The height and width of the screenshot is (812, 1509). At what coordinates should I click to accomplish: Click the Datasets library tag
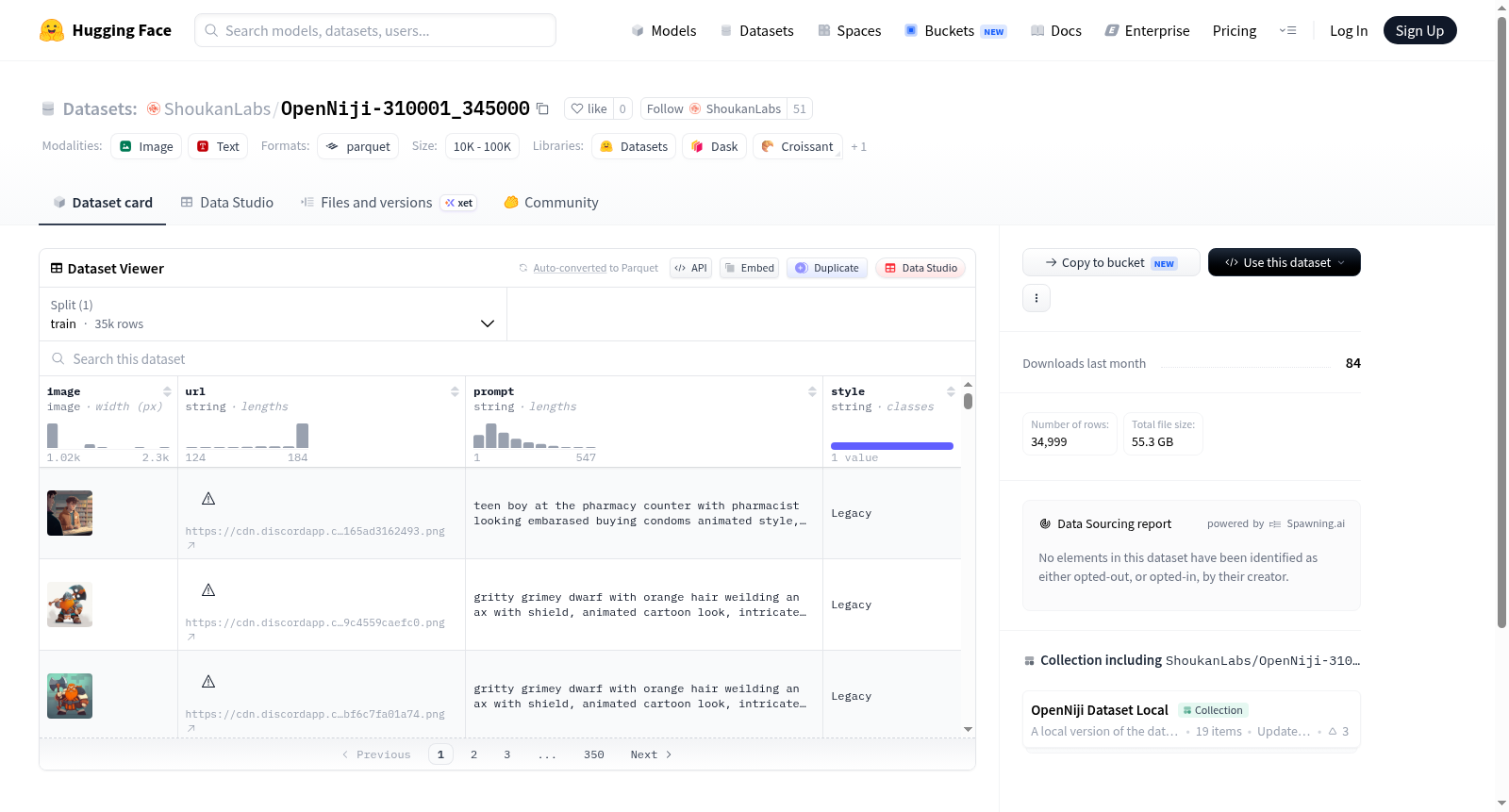634,146
